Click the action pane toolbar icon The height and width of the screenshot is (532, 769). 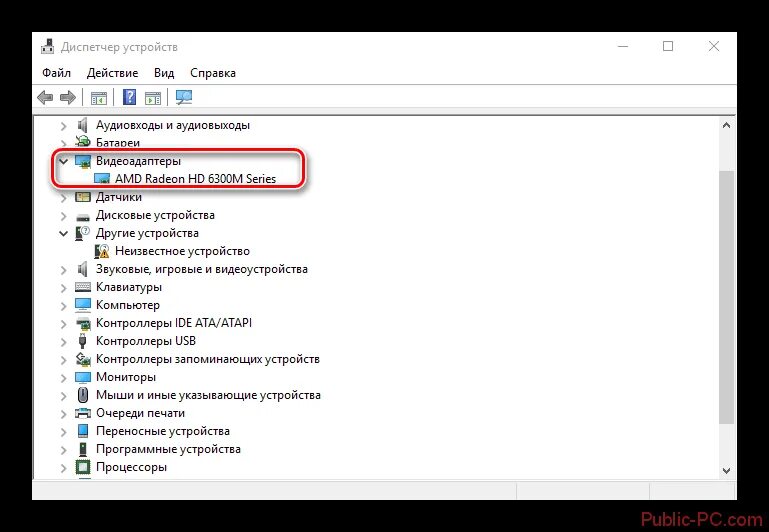[x=153, y=98]
